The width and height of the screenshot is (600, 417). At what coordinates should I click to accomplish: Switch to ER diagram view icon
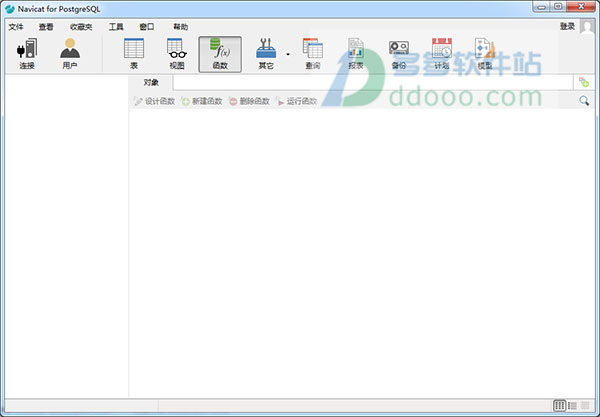tap(585, 405)
